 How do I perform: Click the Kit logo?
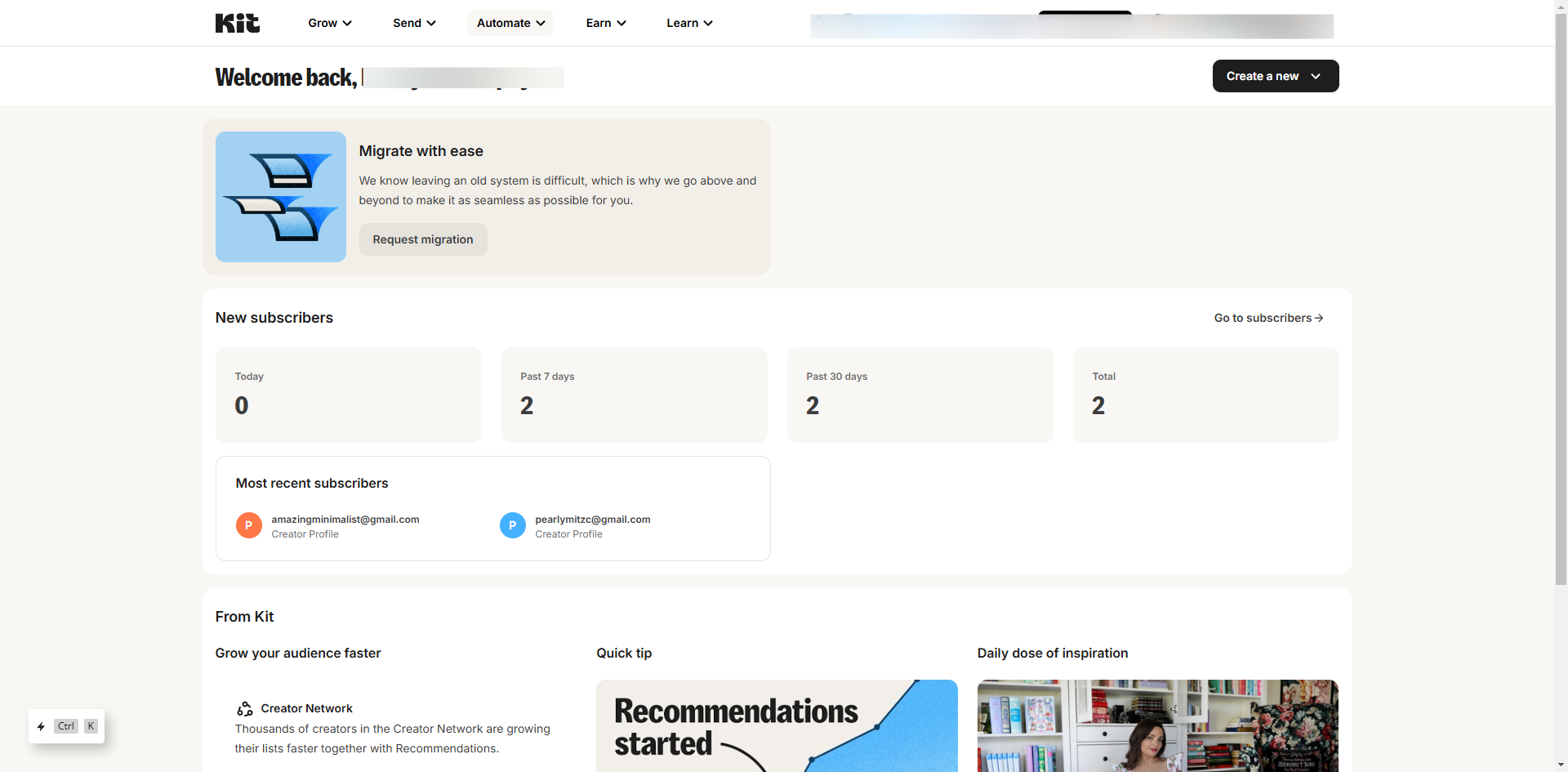238,23
